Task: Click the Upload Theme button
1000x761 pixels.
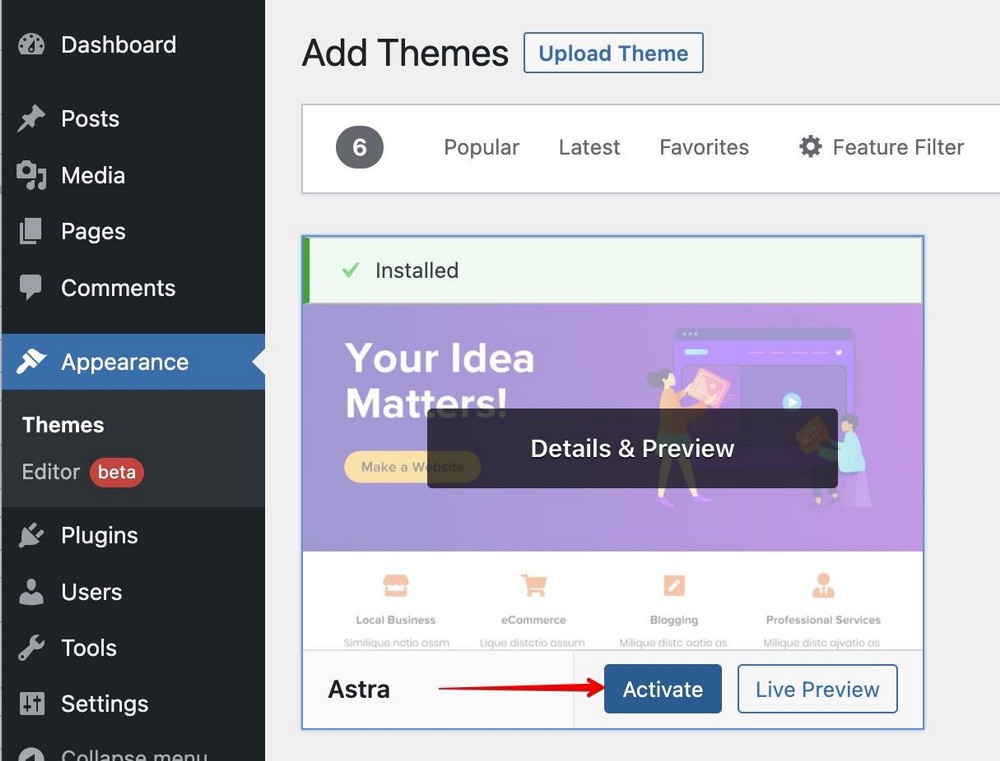Action: [614, 53]
